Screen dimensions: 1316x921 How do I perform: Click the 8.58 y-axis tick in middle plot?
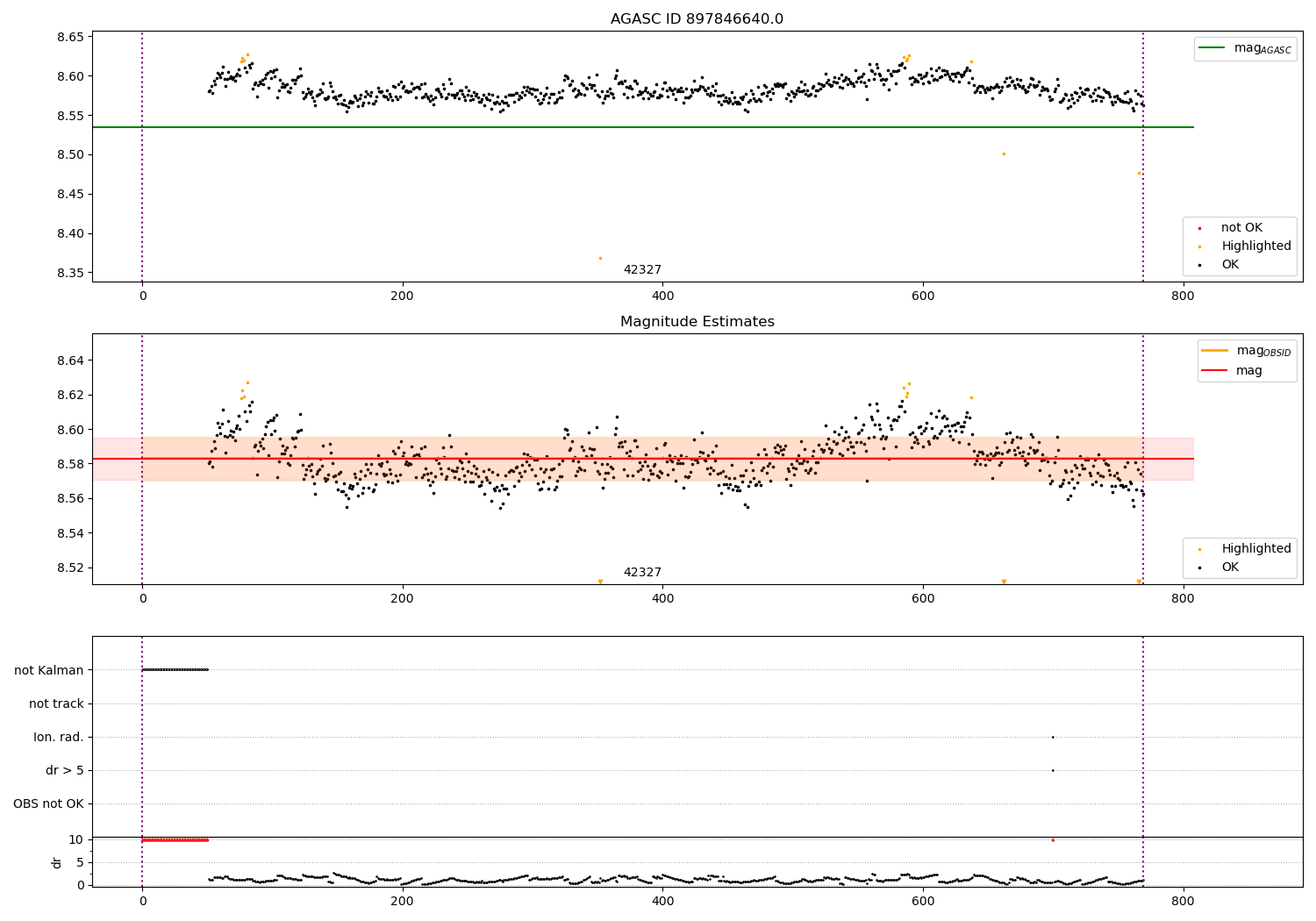click(x=70, y=464)
